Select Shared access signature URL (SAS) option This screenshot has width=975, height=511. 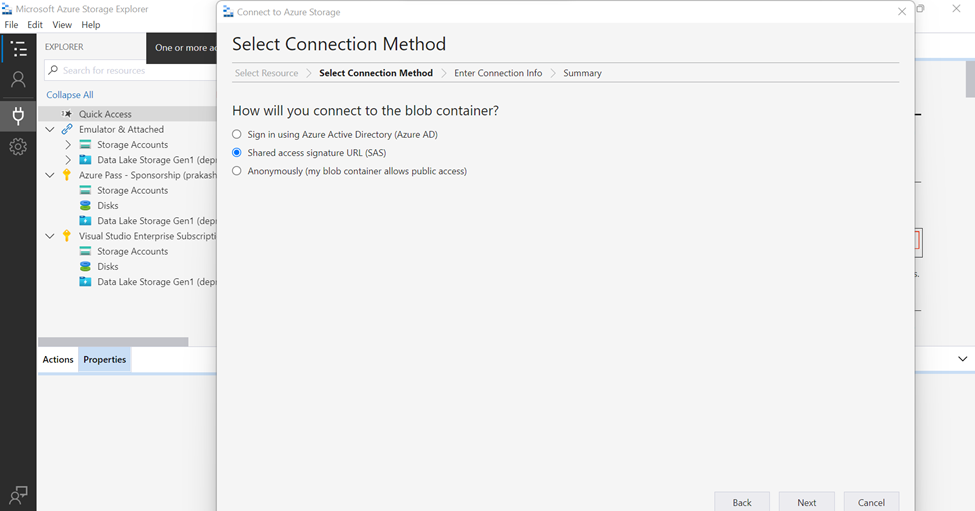pos(237,153)
